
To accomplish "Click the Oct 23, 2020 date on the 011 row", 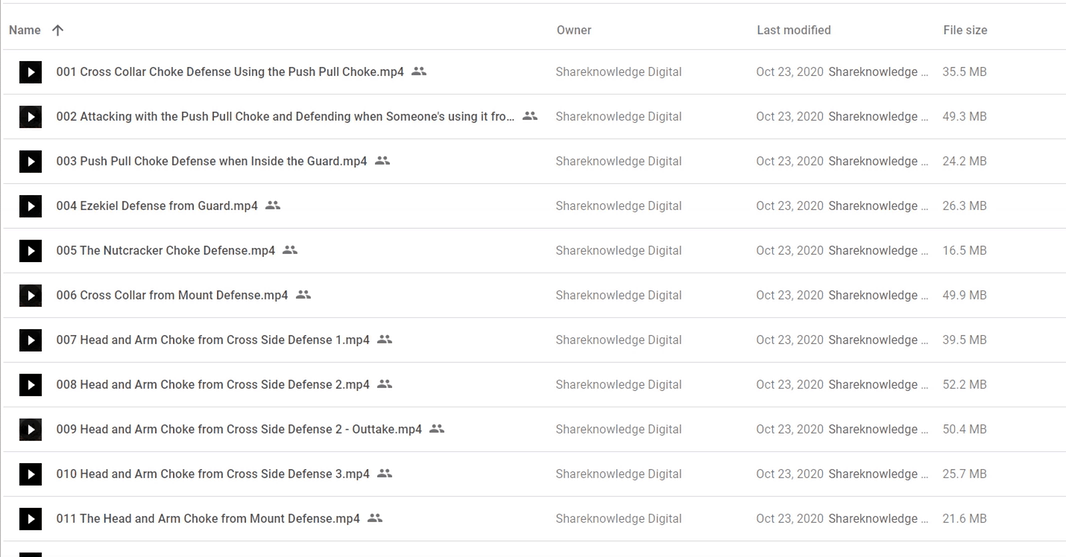I will (789, 519).
